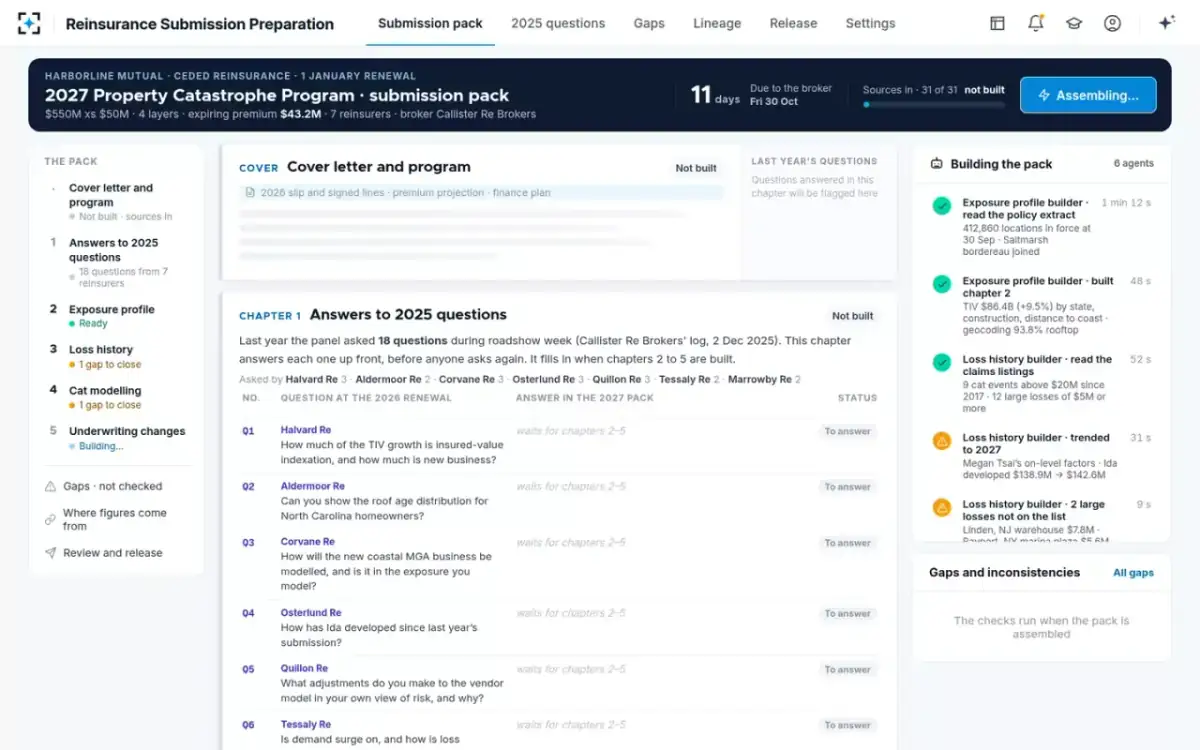Select Cover letter and program in The Pack
The height and width of the screenshot is (750, 1200).
[117, 201]
